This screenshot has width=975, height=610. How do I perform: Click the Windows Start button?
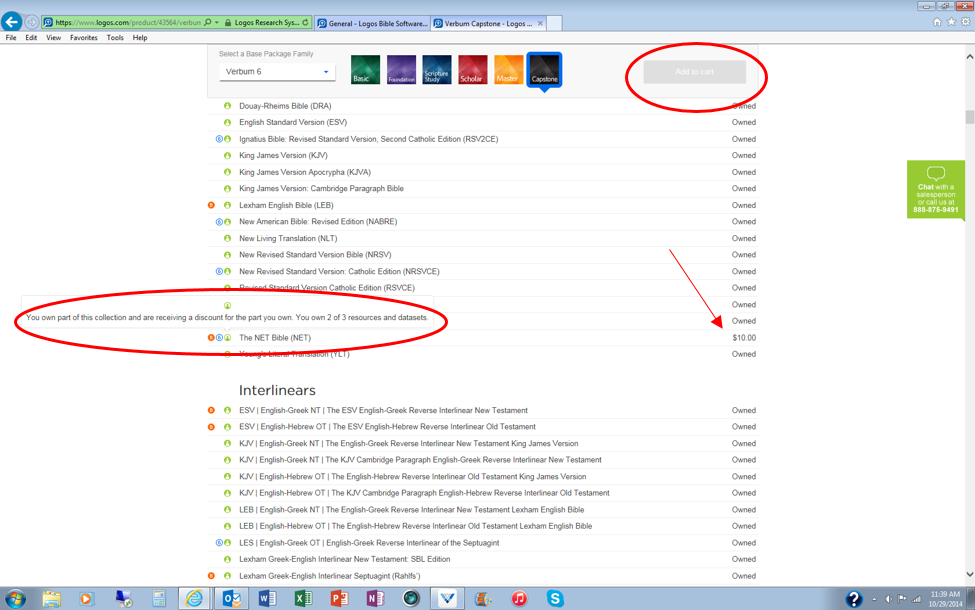pos(15,599)
